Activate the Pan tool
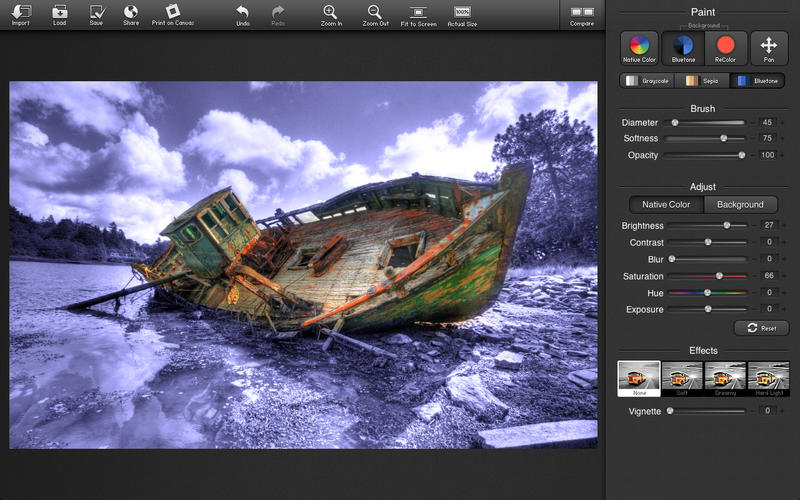 769,48
